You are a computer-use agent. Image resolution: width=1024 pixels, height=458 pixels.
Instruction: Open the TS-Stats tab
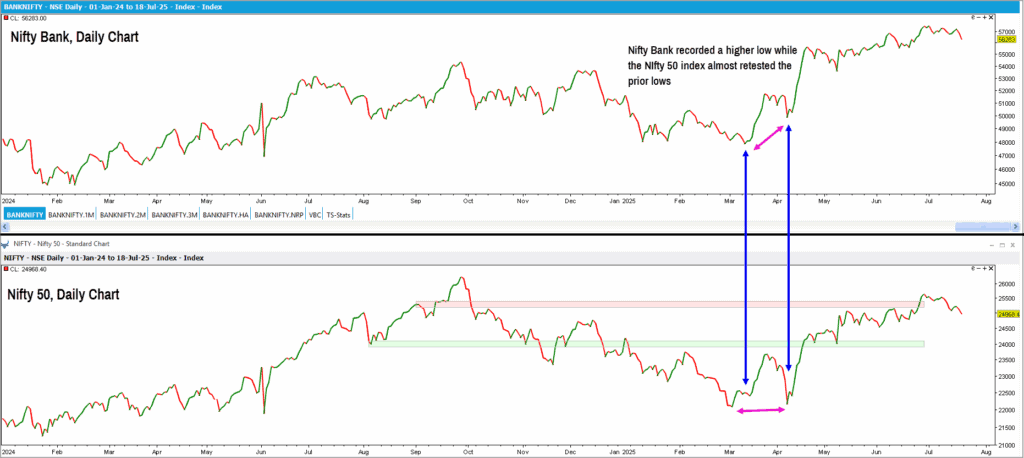coord(339,214)
